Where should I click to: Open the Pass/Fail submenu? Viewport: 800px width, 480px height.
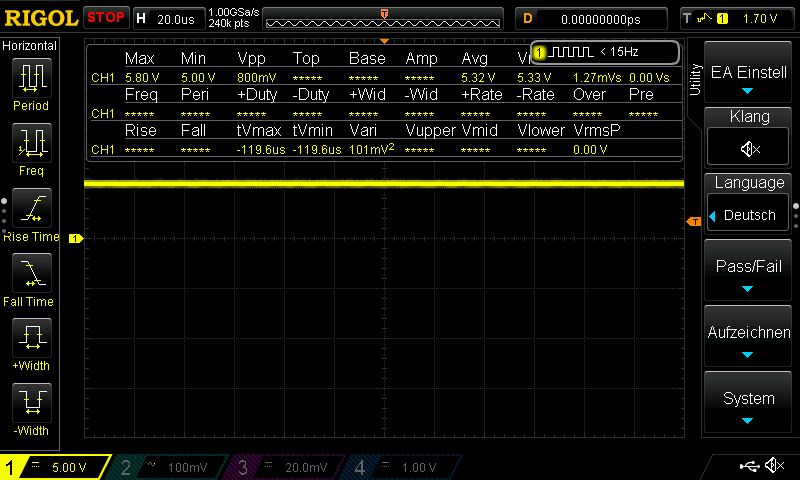click(749, 274)
